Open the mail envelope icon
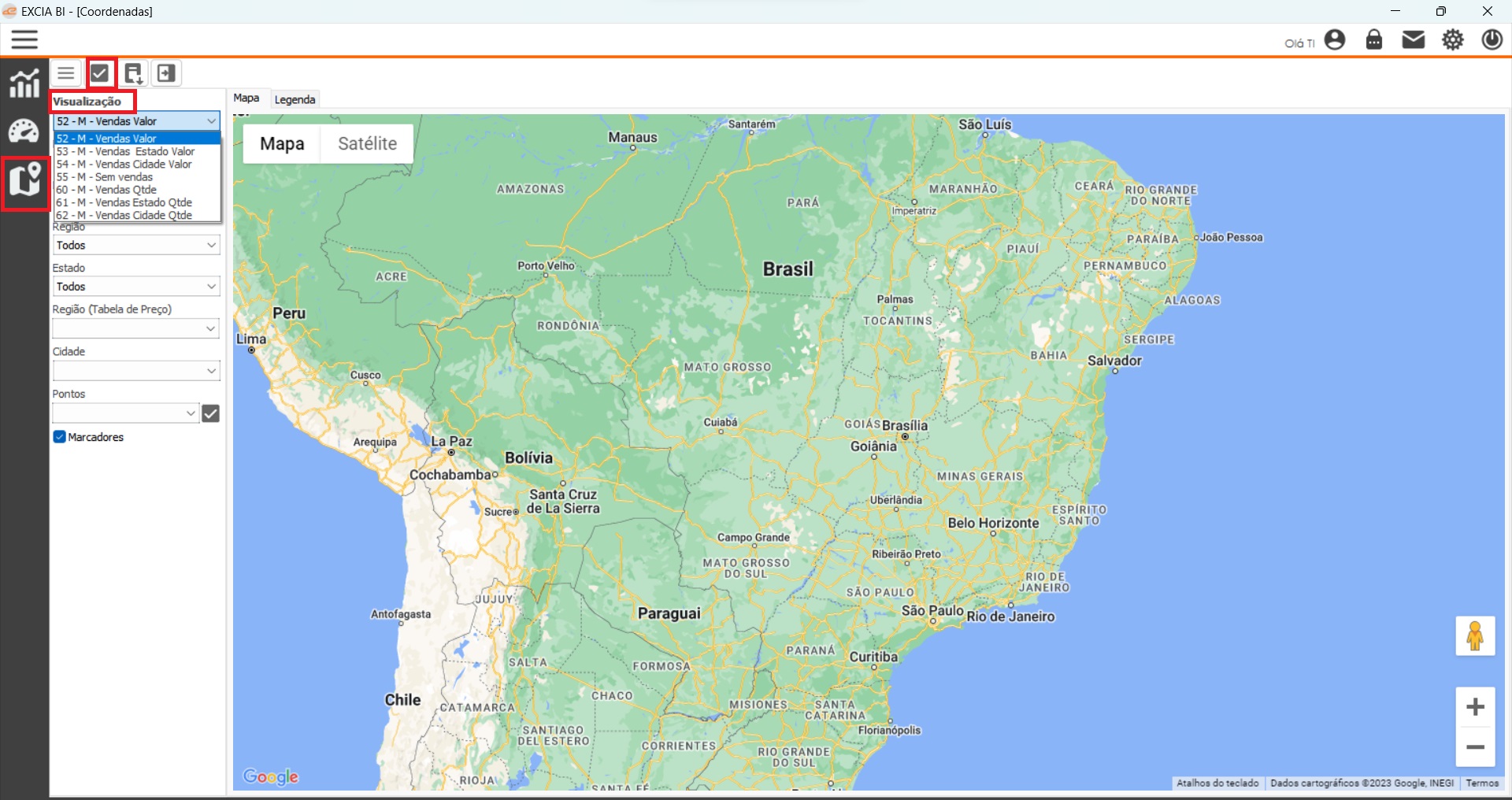This screenshot has width=1512, height=800. point(1414,39)
